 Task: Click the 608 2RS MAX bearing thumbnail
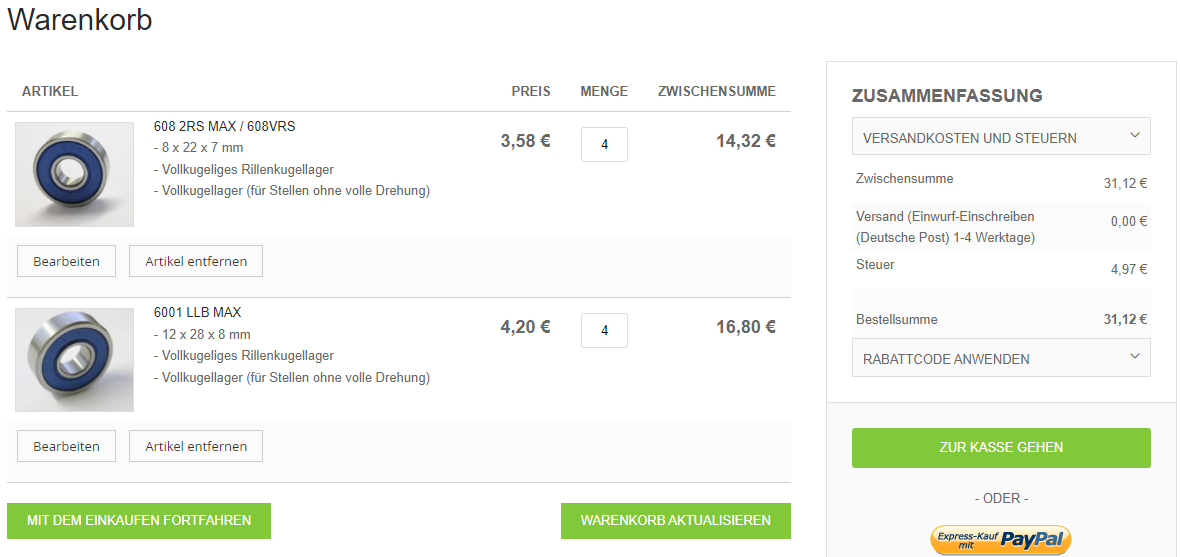tap(75, 174)
